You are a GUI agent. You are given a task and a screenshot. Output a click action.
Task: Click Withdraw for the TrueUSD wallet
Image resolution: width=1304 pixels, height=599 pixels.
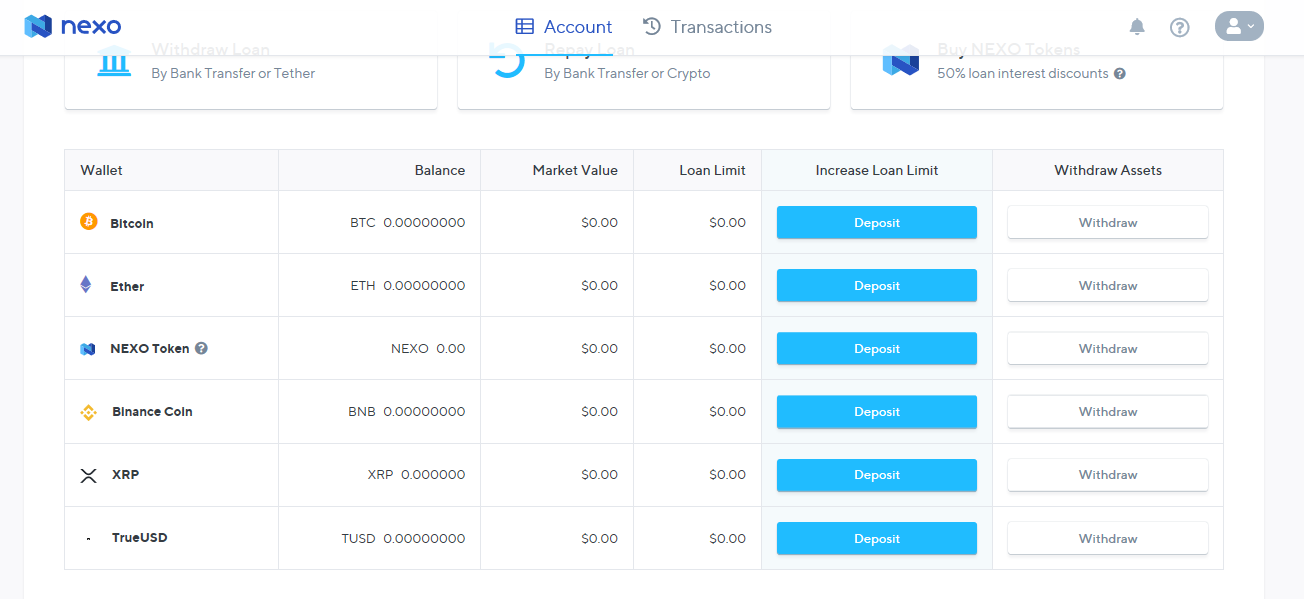[1107, 538]
